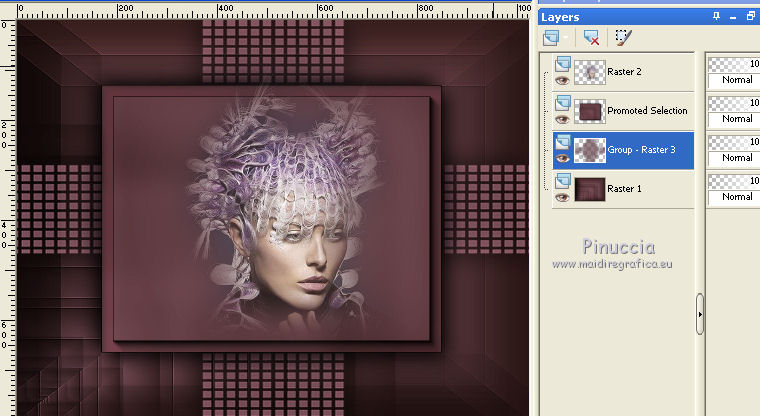
Task: Select the Promoted Selection layer name
Action: tap(647, 111)
